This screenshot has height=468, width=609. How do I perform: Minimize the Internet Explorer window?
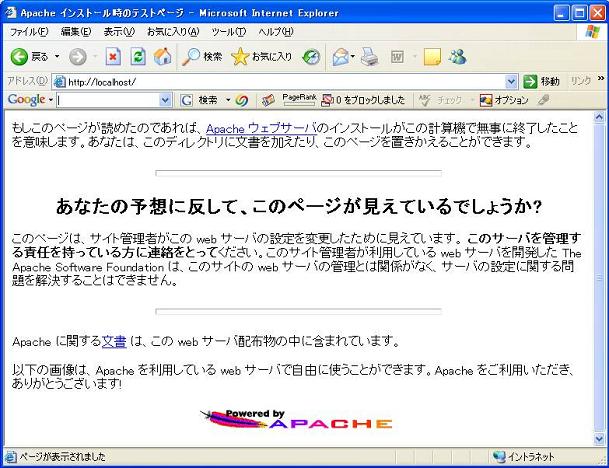coord(561,13)
